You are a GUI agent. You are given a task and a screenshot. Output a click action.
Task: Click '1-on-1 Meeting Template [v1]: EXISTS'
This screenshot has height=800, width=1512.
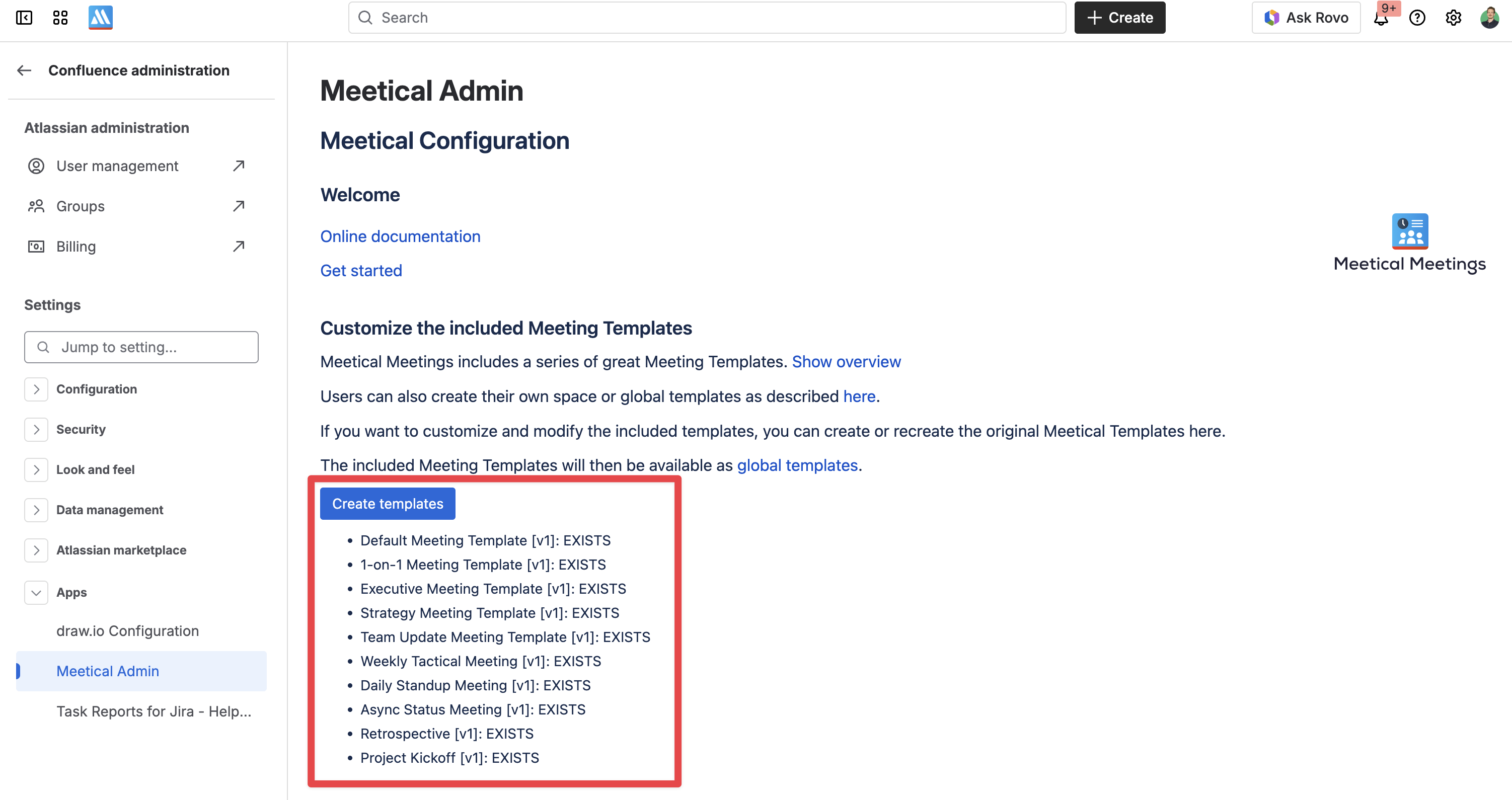point(483,565)
